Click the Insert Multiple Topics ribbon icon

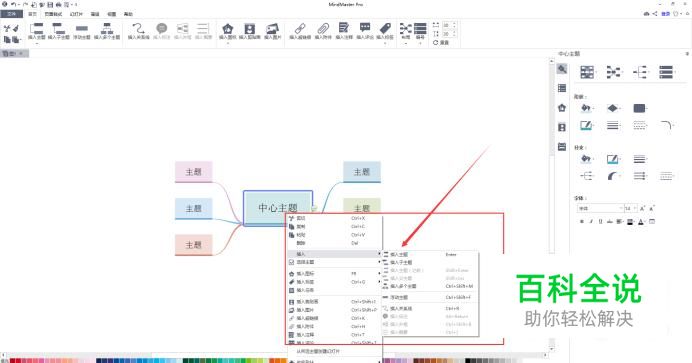(x=107, y=29)
